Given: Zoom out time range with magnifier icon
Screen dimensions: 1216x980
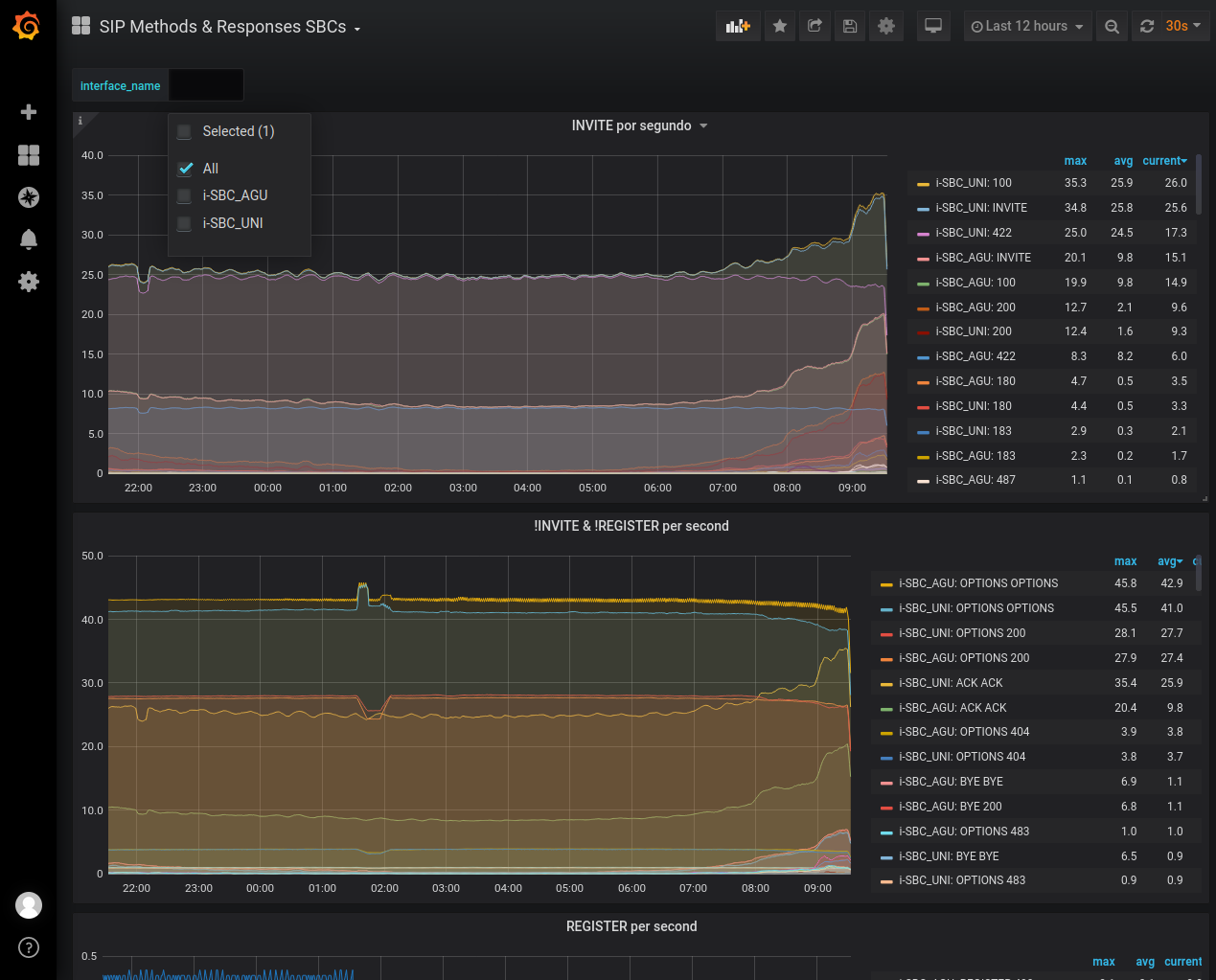Looking at the screenshot, I should click(x=1112, y=26).
